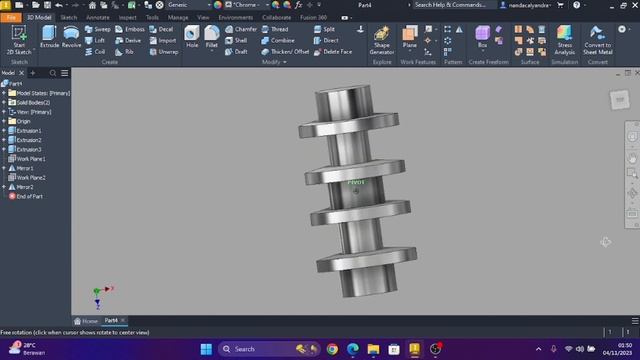This screenshot has height=360, width=640.
Task: Apply the Shell tool
Action: point(236,40)
